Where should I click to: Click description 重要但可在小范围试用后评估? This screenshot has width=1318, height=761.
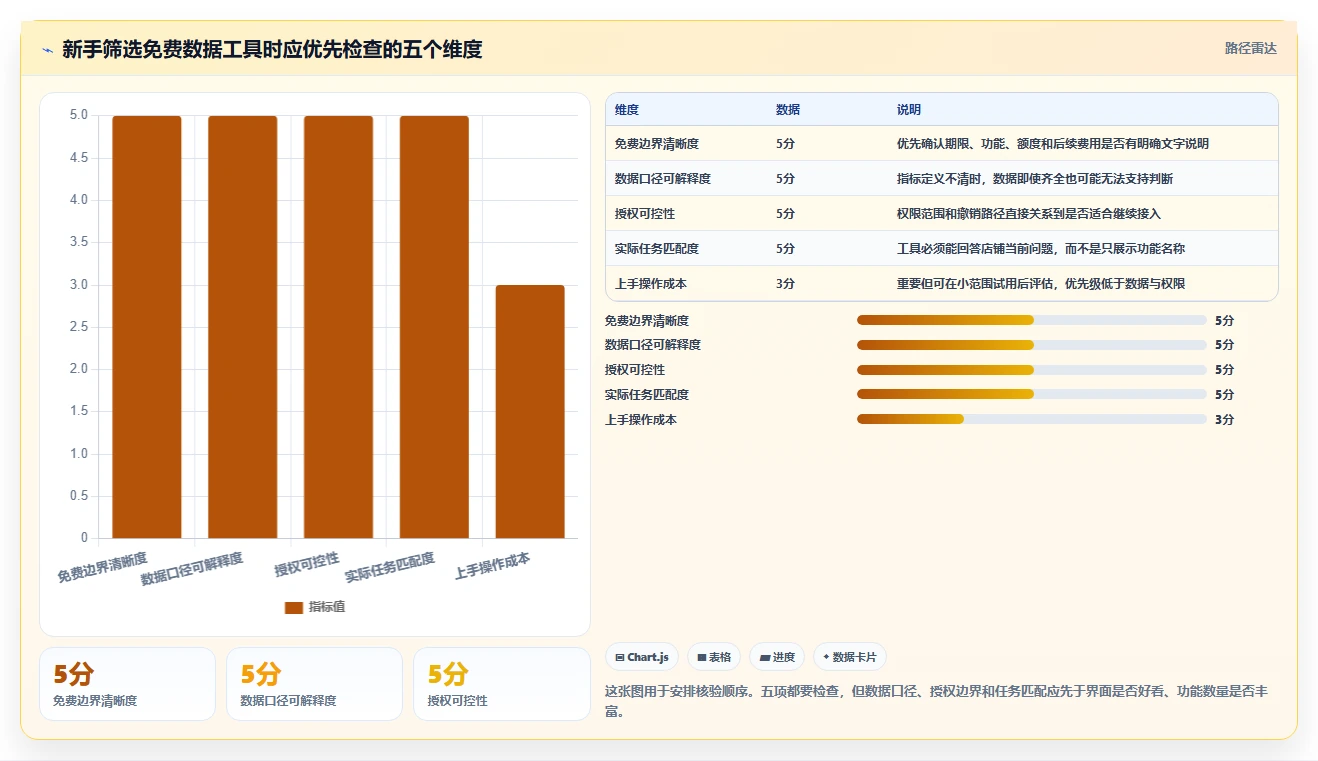point(1041,284)
